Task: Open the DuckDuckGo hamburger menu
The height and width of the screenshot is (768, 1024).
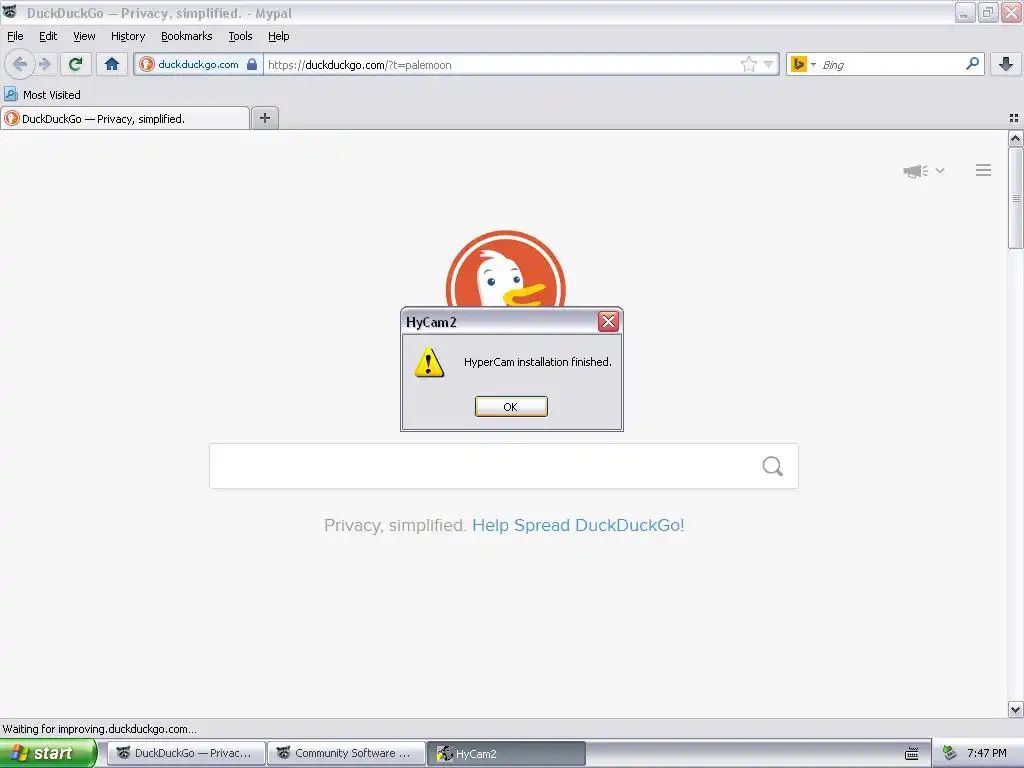Action: pos(984,170)
